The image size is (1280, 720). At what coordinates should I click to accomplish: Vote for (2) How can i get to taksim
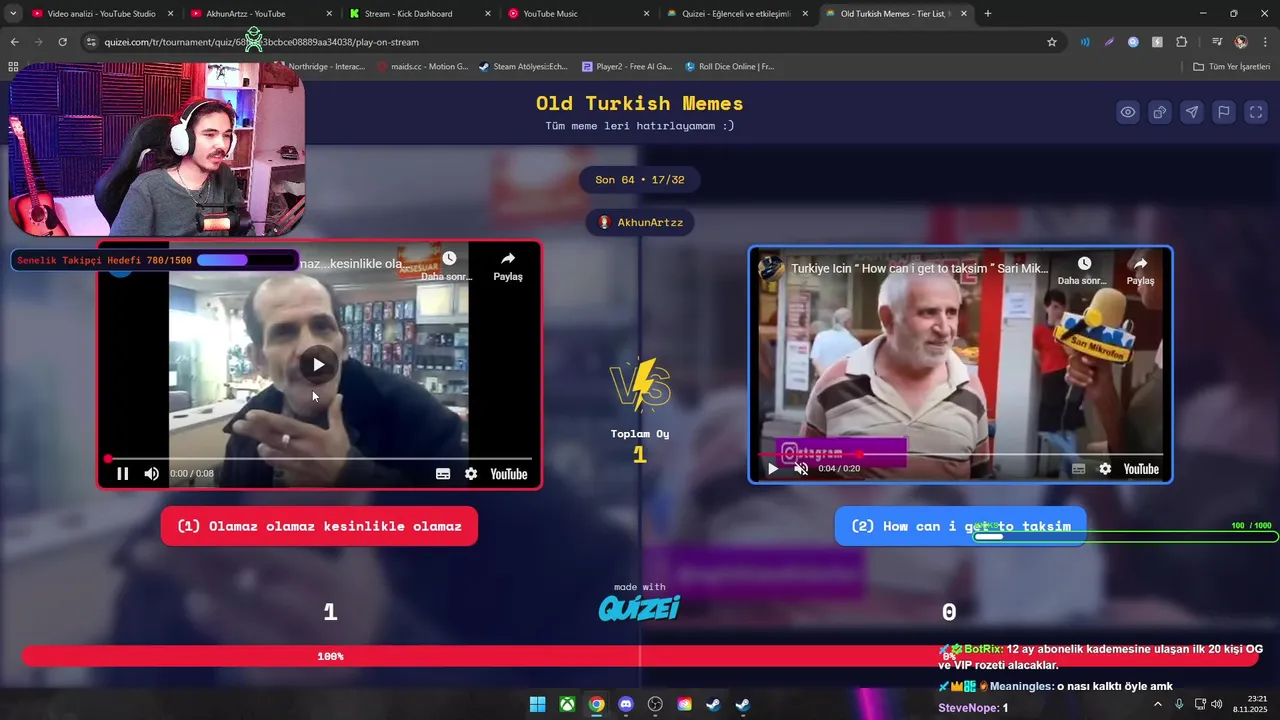coord(960,526)
